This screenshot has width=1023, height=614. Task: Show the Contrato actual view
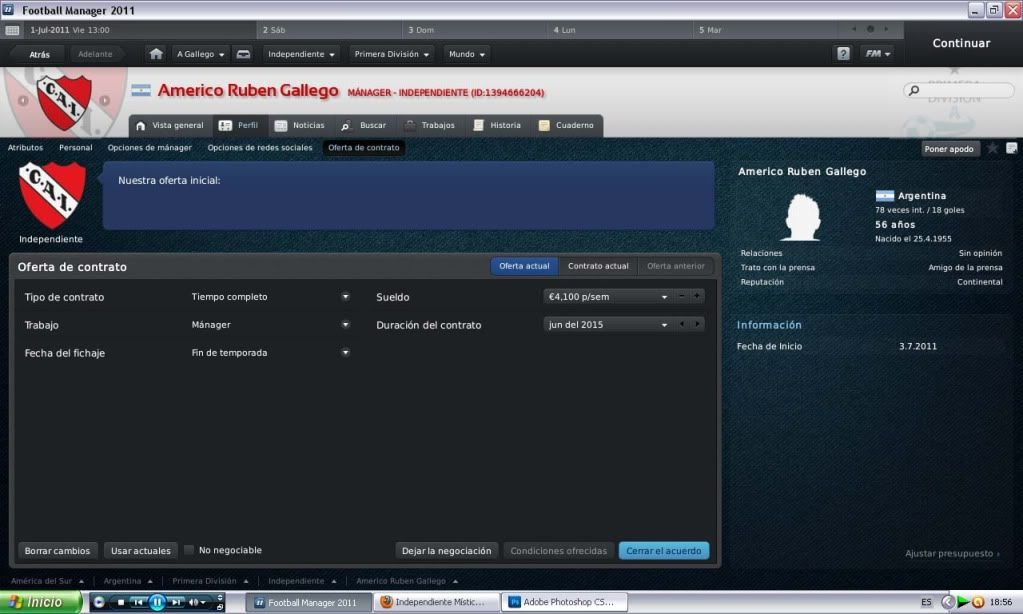598,266
